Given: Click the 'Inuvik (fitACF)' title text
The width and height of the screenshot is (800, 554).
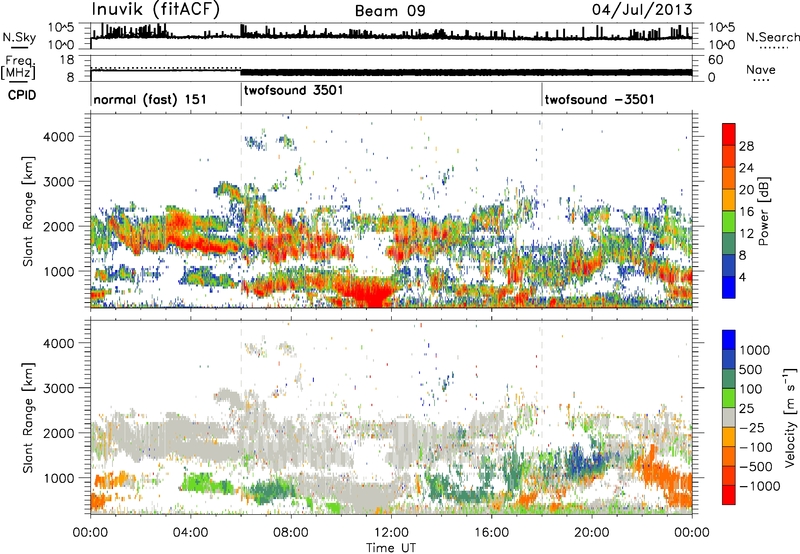Looking at the screenshot, I should coord(156,10).
